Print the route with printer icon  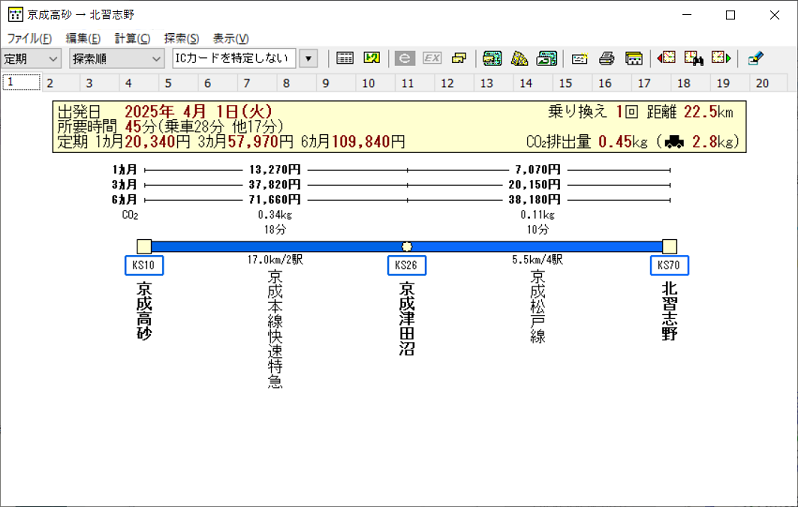click(x=606, y=59)
